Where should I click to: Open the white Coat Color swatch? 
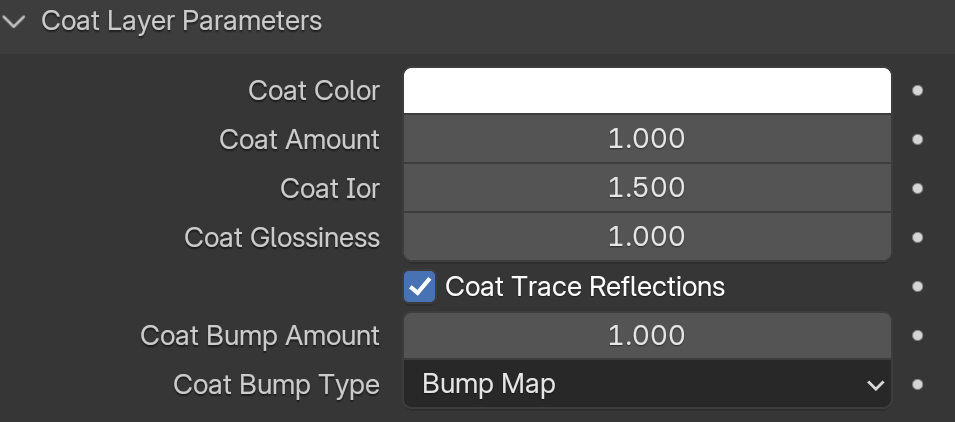(x=647, y=91)
